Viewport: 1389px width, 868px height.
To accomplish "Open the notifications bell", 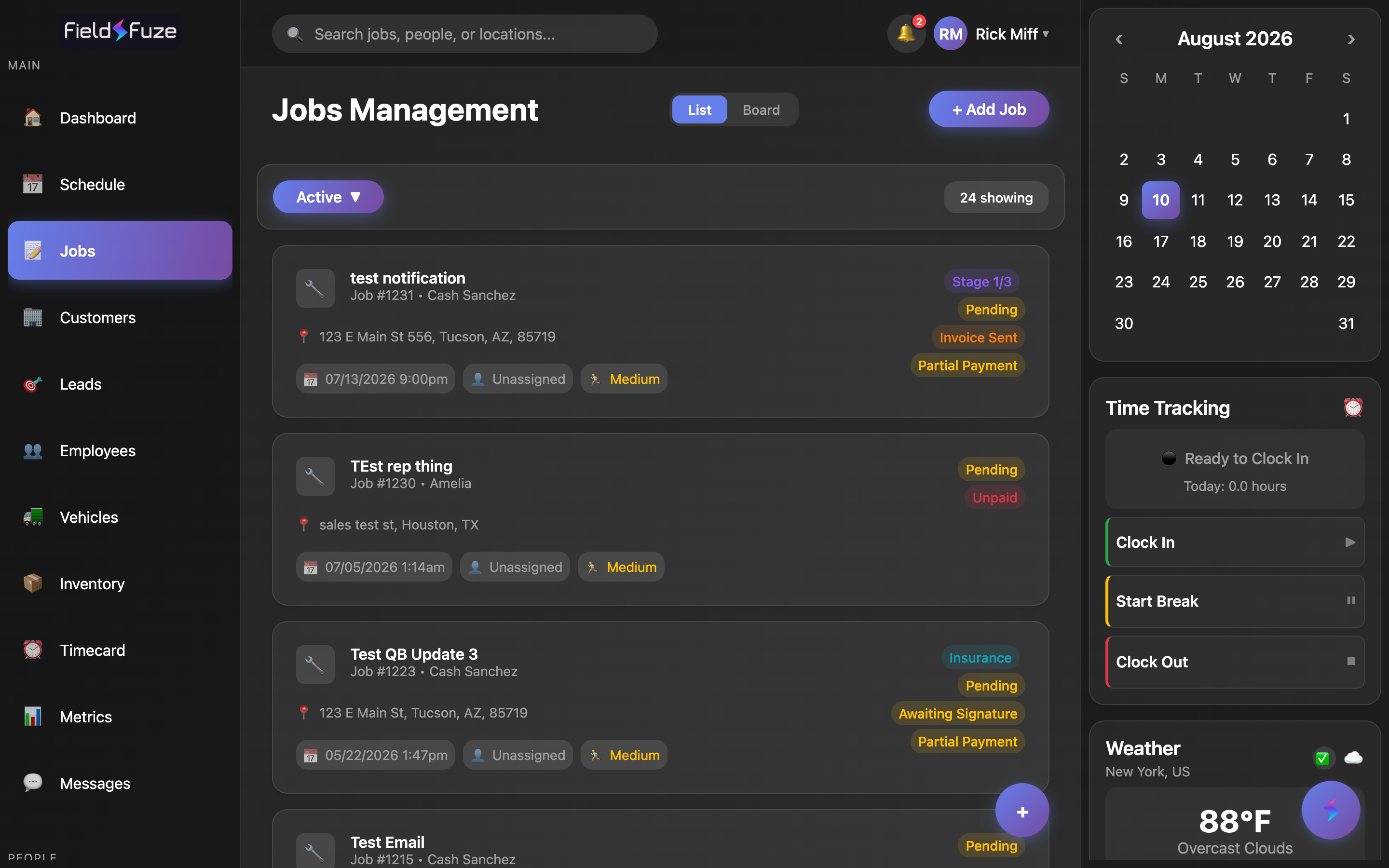I will [x=906, y=34].
